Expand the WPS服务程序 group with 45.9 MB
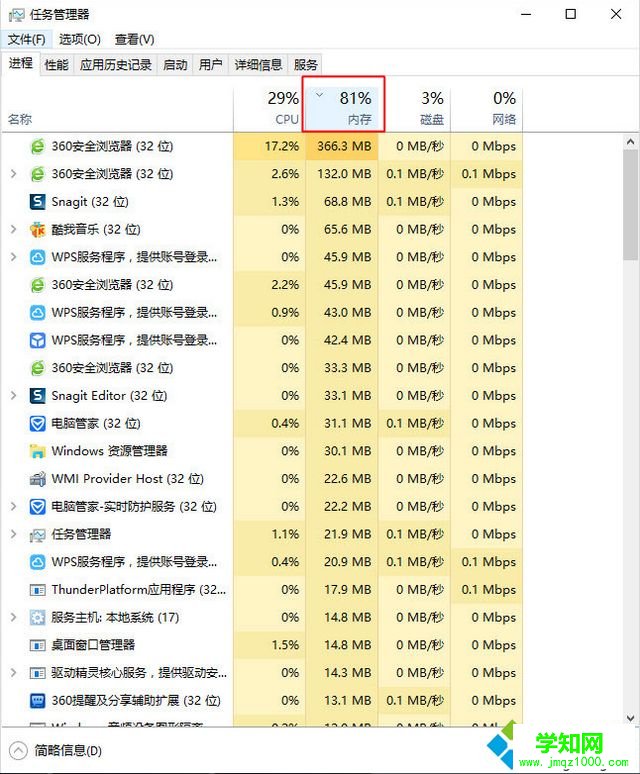Screen dimensions: 640x774 click(x=14, y=257)
